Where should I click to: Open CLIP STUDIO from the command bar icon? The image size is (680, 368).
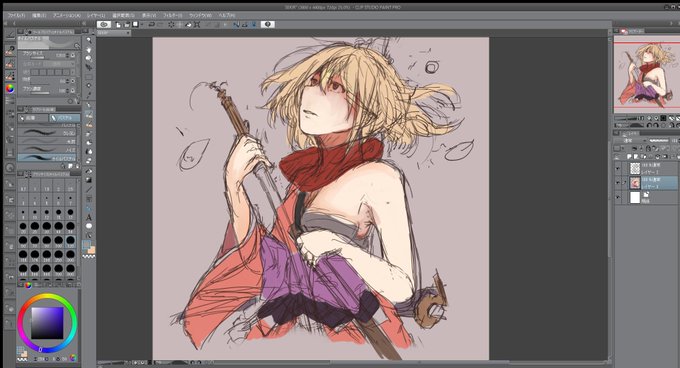[x=104, y=25]
